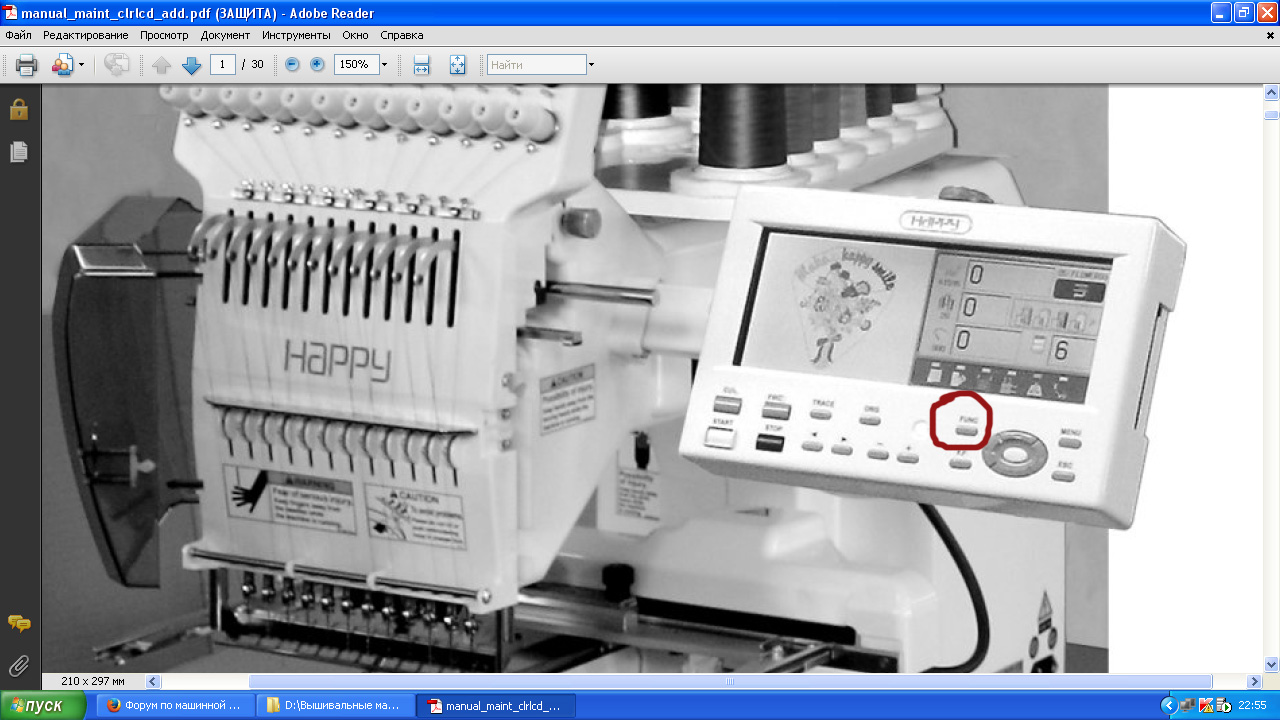1280x720 pixels.
Task: Open the Редактирование menu
Action: (86, 35)
